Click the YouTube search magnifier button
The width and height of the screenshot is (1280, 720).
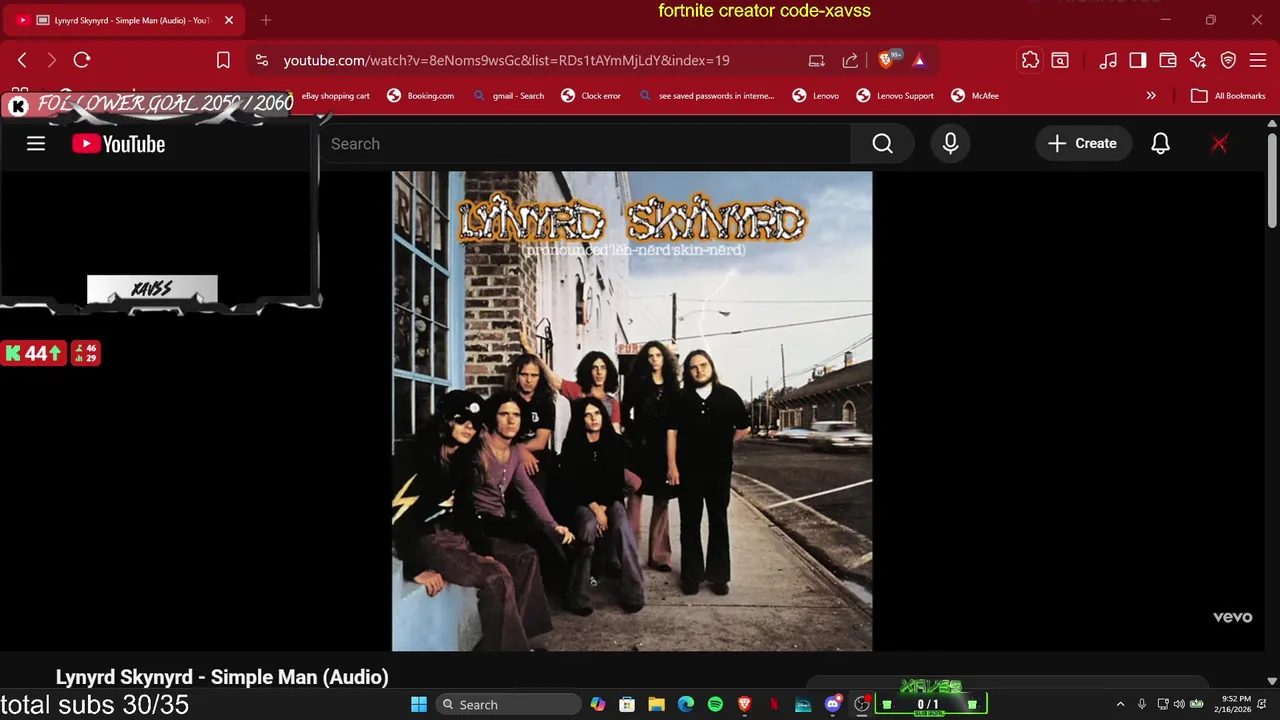click(882, 144)
